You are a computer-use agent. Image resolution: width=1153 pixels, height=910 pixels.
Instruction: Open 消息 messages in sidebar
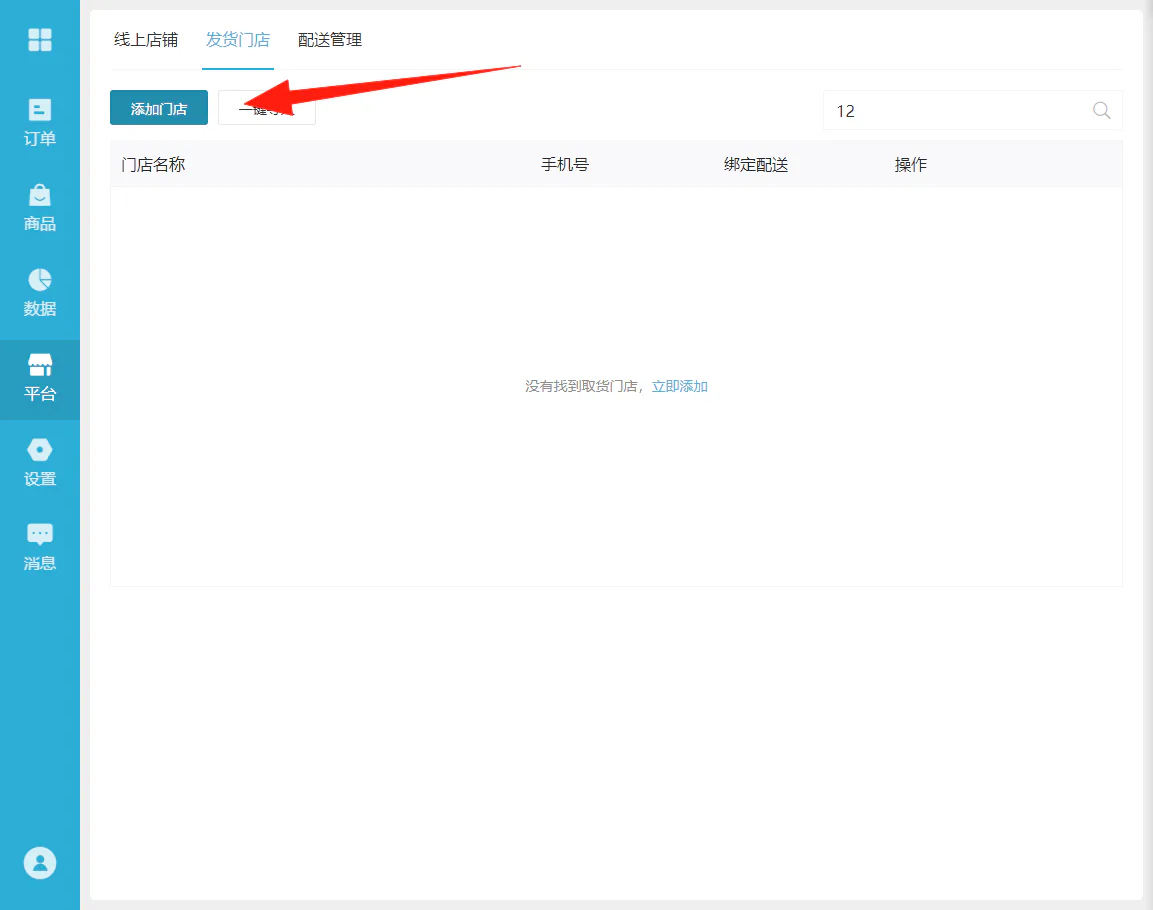40,548
